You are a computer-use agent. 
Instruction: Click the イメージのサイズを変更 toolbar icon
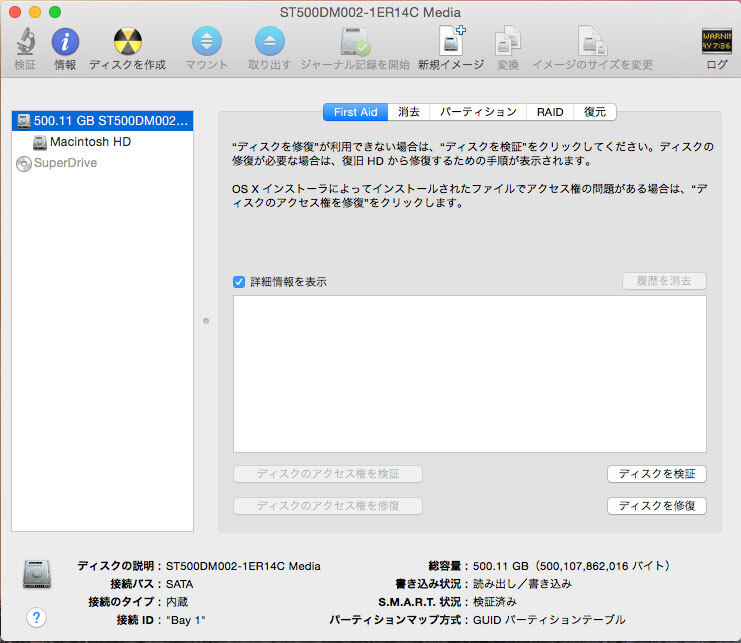tap(592, 41)
